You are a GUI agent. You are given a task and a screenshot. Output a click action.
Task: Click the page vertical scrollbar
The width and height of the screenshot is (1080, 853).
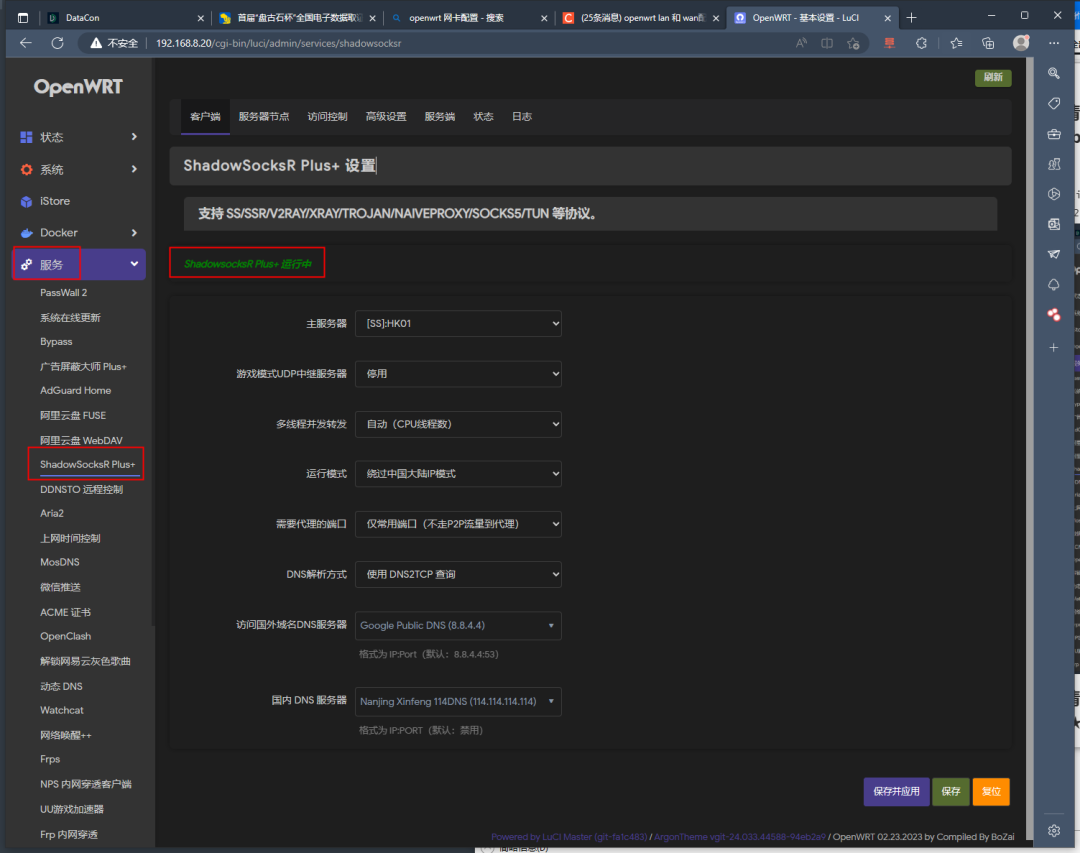[x=1030, y=448]
